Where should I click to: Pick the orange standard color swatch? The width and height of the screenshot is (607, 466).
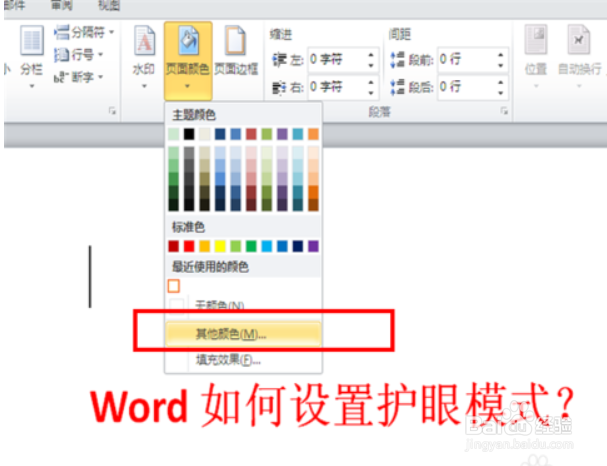pyautogui.click(x=204, y=246)
